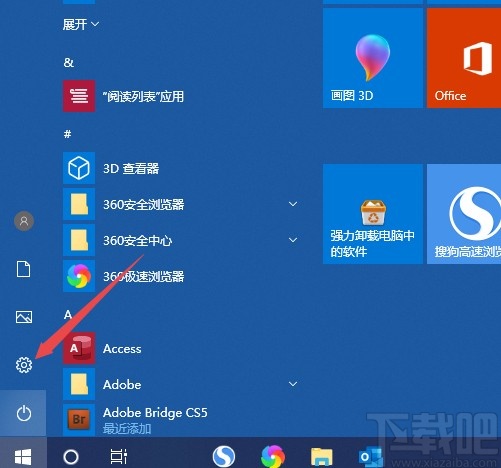Viewport: 501px width, 468px height.
Task: Open the Office tile
Action: (464, 58)
